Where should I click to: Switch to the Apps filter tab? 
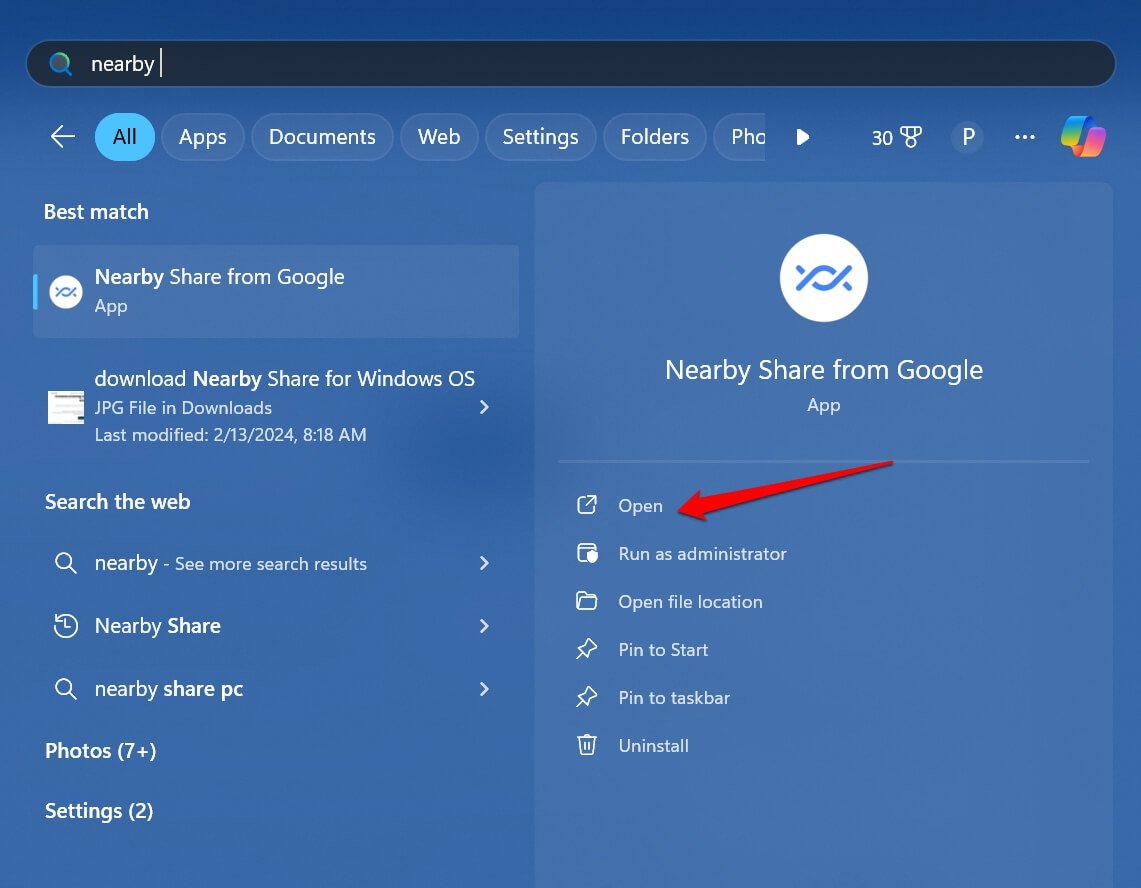click(x=203, y=137)
